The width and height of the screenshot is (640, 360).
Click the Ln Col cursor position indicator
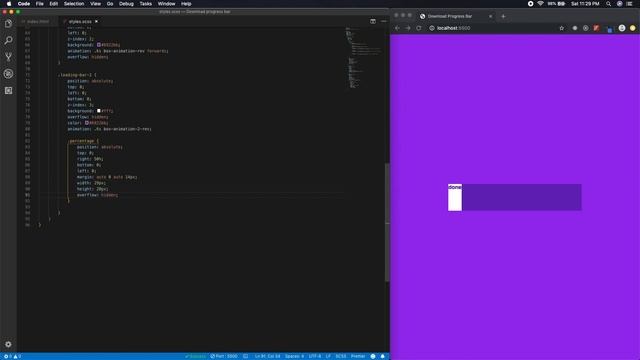[x=267, y=356]
